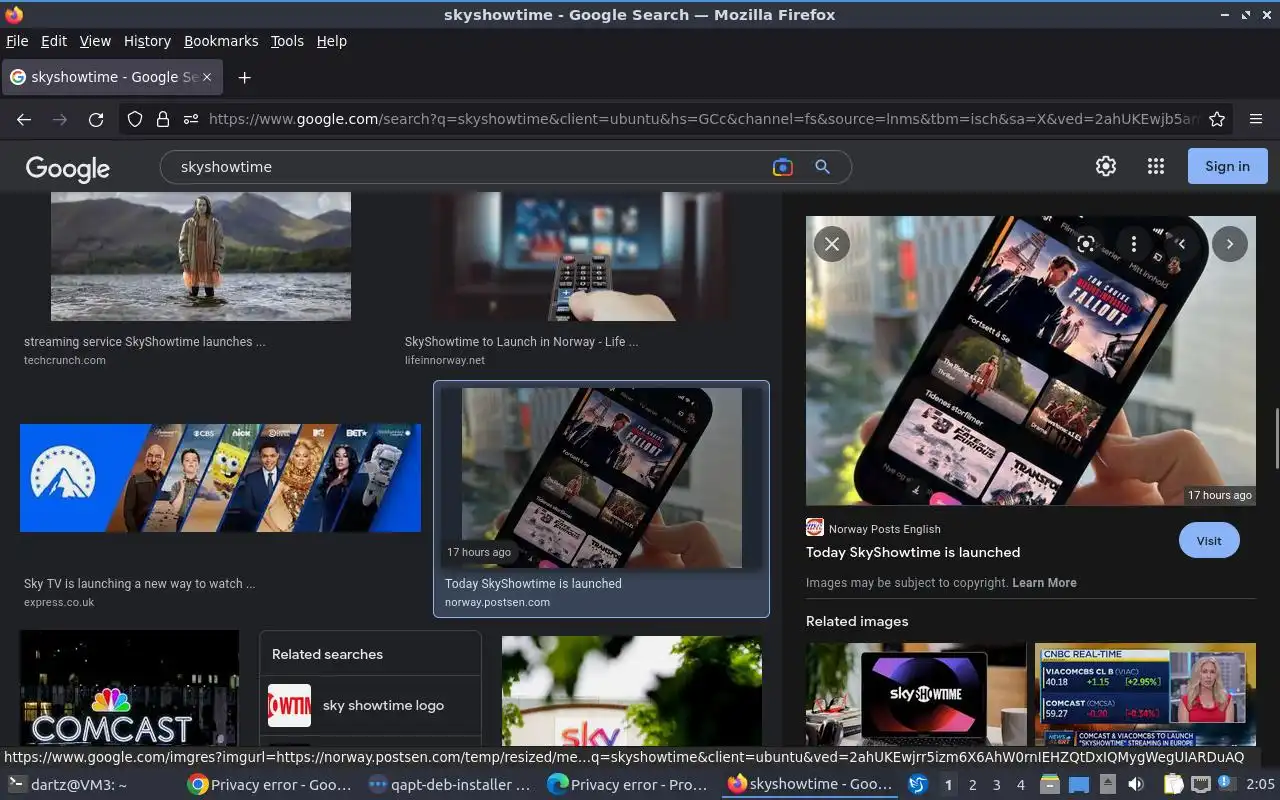Open the Tools menu
Screen dimensions: 1280x800
[287, 41]
